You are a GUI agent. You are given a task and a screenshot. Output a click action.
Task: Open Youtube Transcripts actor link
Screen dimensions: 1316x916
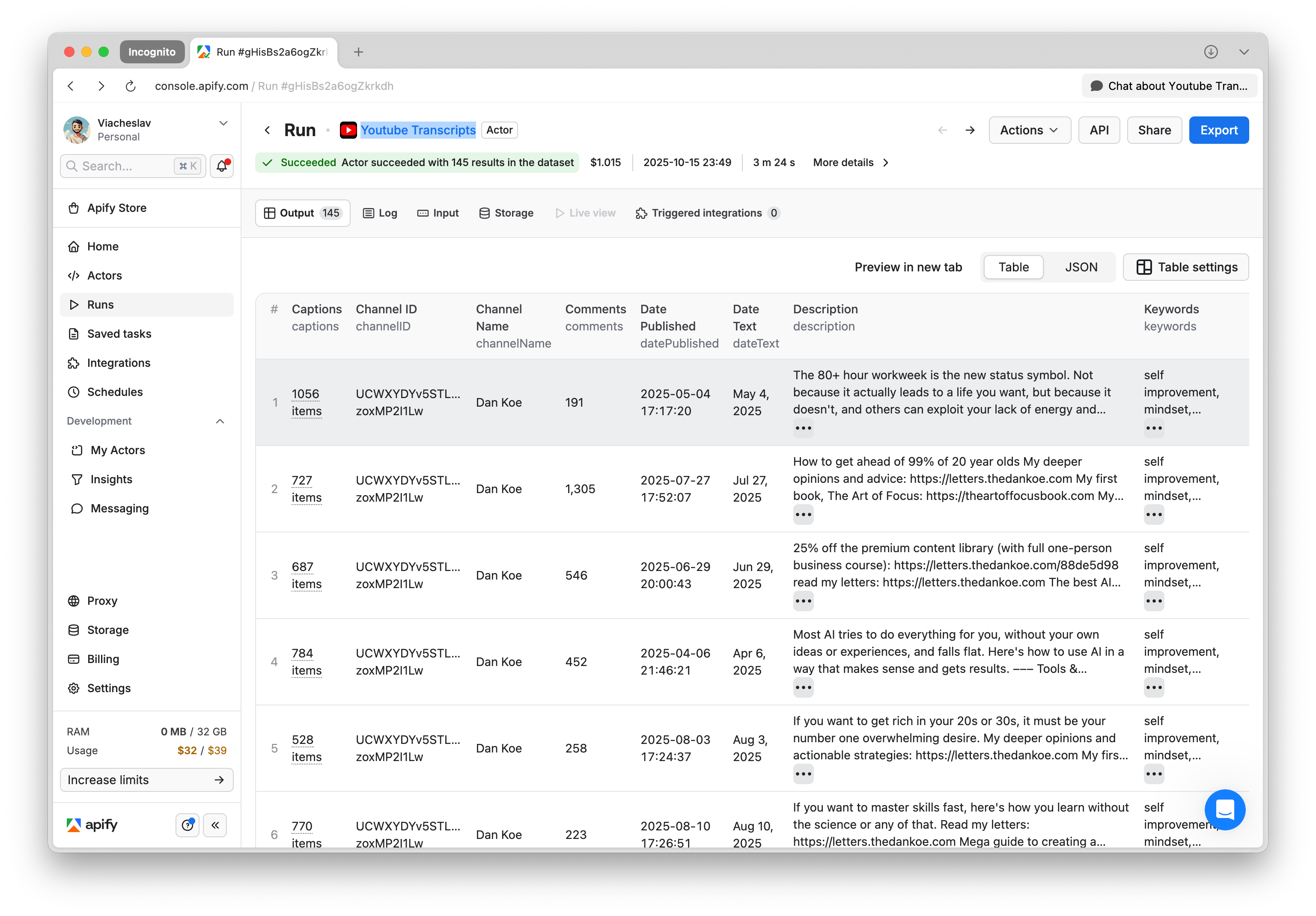[418, 130]
